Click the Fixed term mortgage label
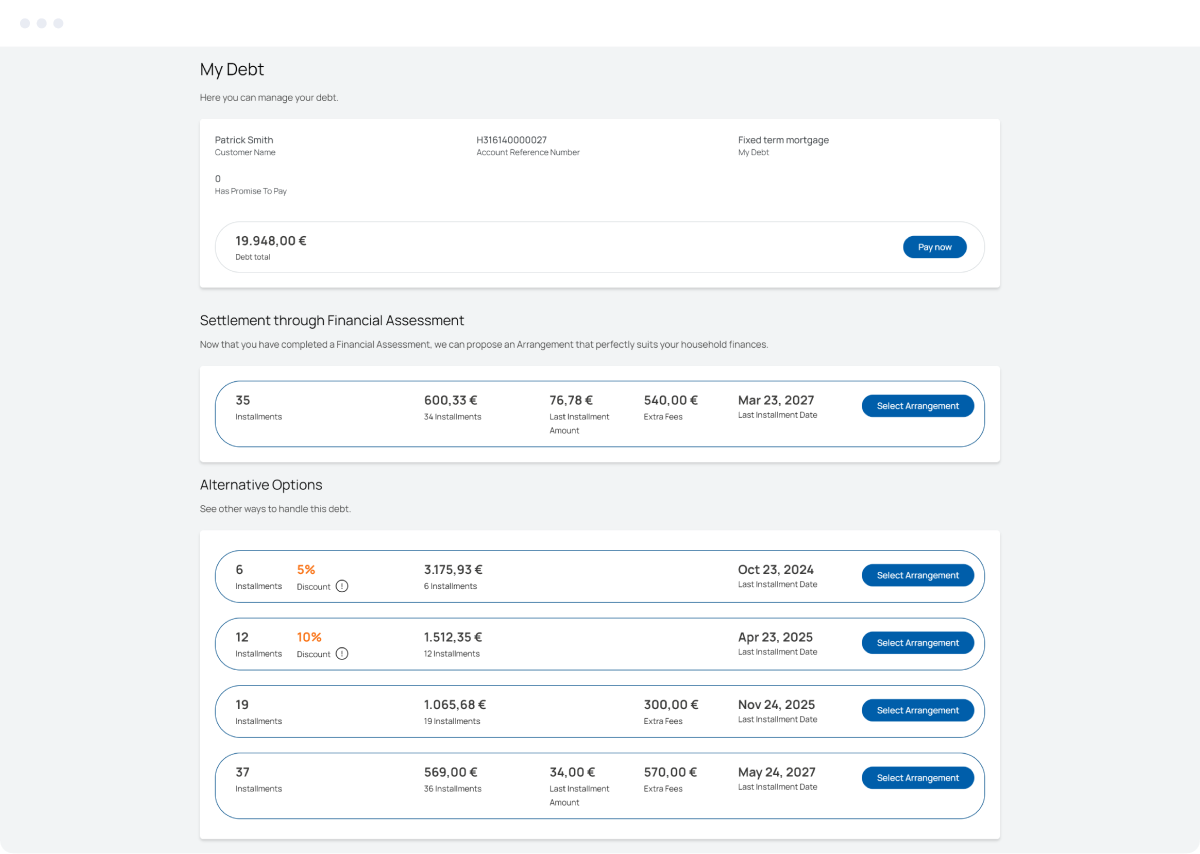The image size is (1200, 854). click(x=783, y=139)
